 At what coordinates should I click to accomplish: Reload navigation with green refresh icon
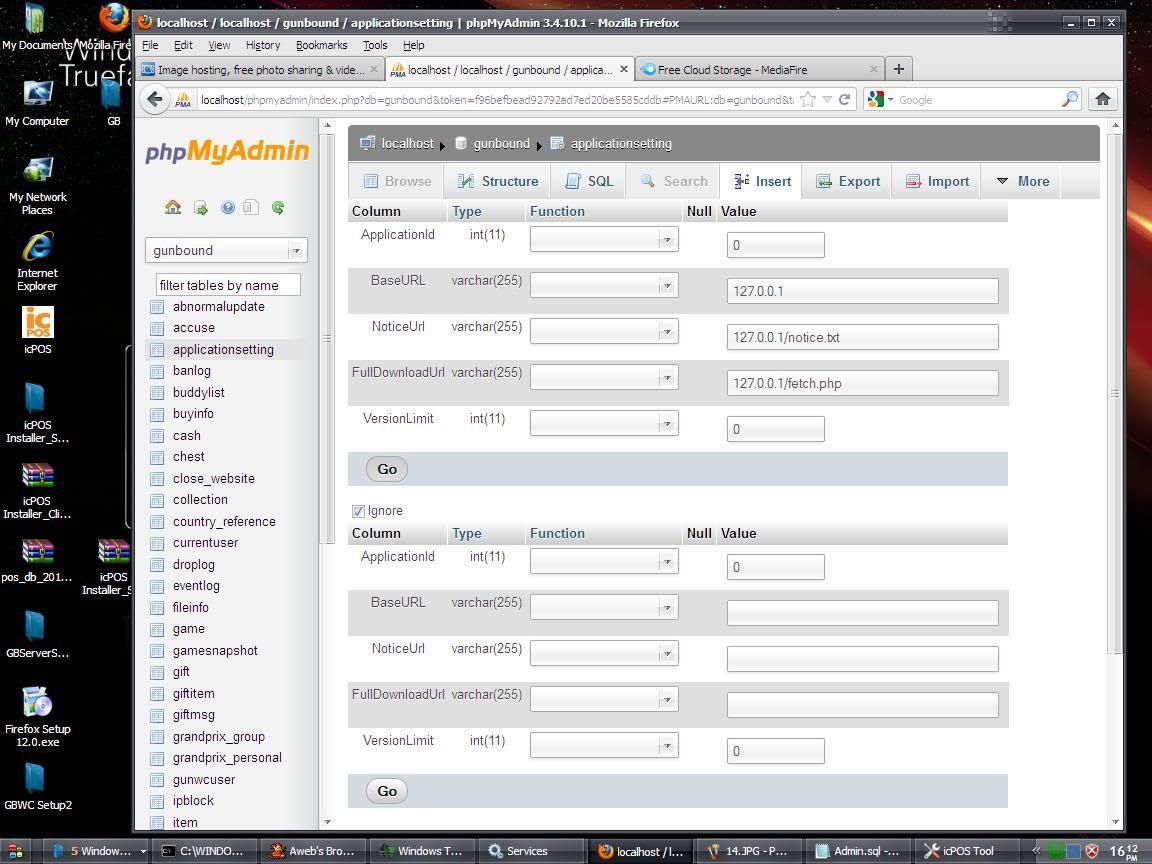coord(278,208)
